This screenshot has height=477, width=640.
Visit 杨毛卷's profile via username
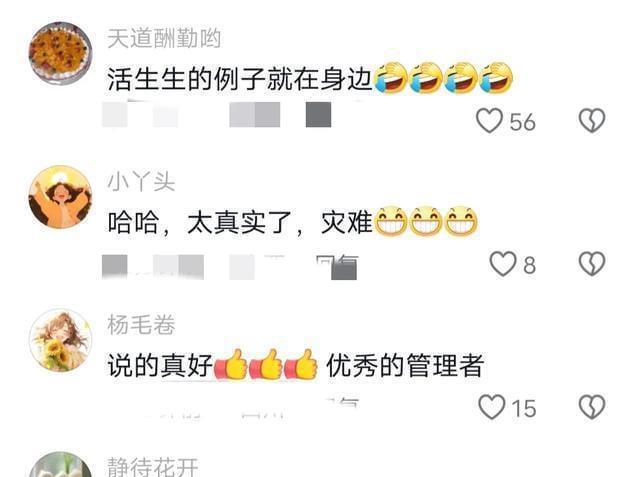(141, 325)
